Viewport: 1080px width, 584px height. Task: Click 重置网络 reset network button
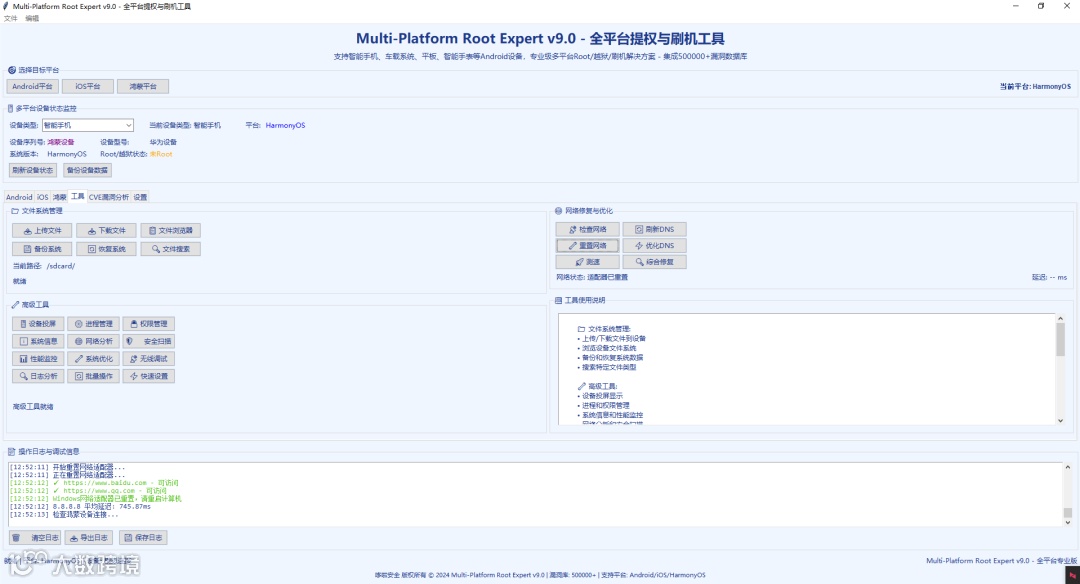(x=588, y=245)
